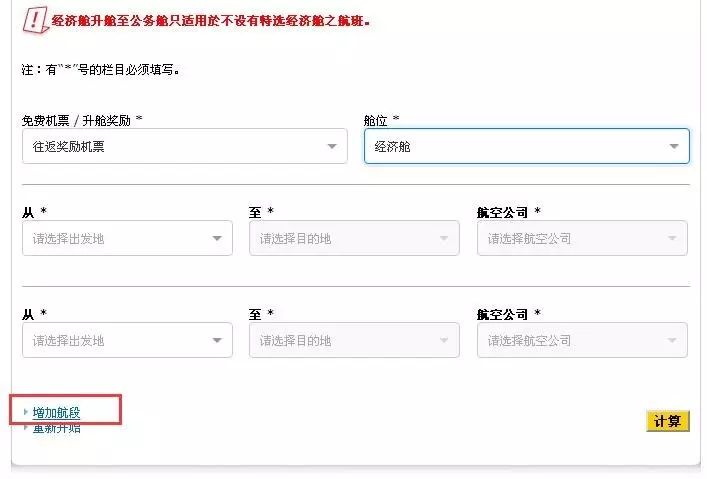
Task: Open the 舱位 dropdown showing 经济舱
Action: pos(527,146)
